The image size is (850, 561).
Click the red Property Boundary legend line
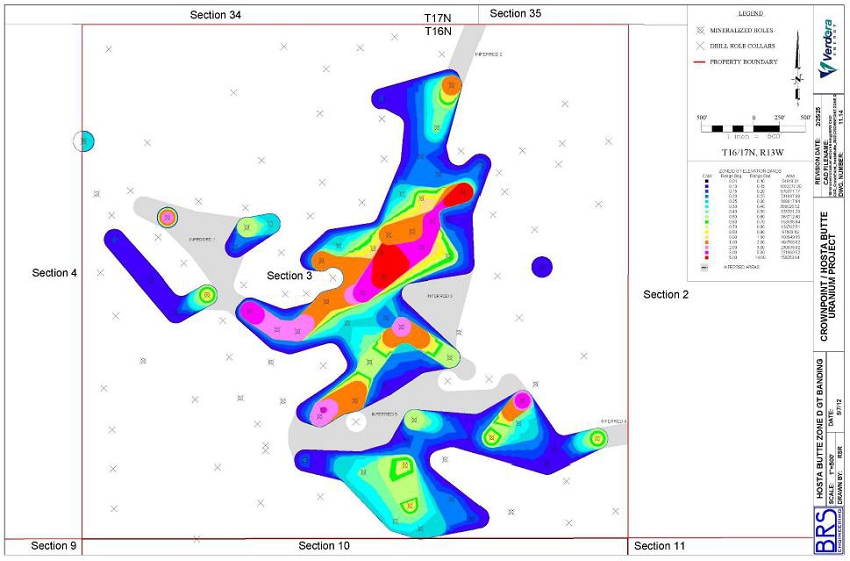coord(699,62)
